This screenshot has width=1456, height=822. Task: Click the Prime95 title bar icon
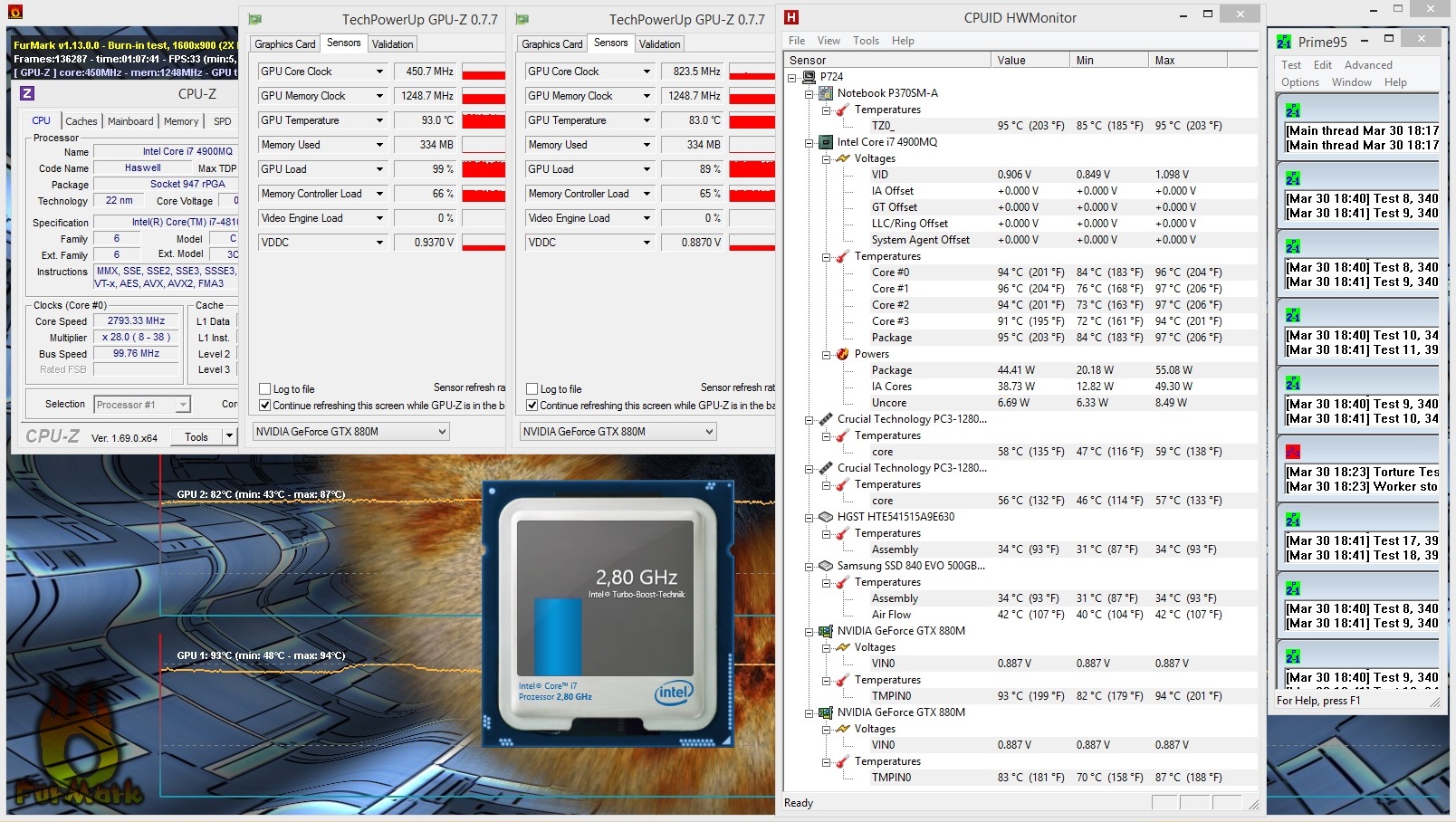click(x=1284, y=42)
